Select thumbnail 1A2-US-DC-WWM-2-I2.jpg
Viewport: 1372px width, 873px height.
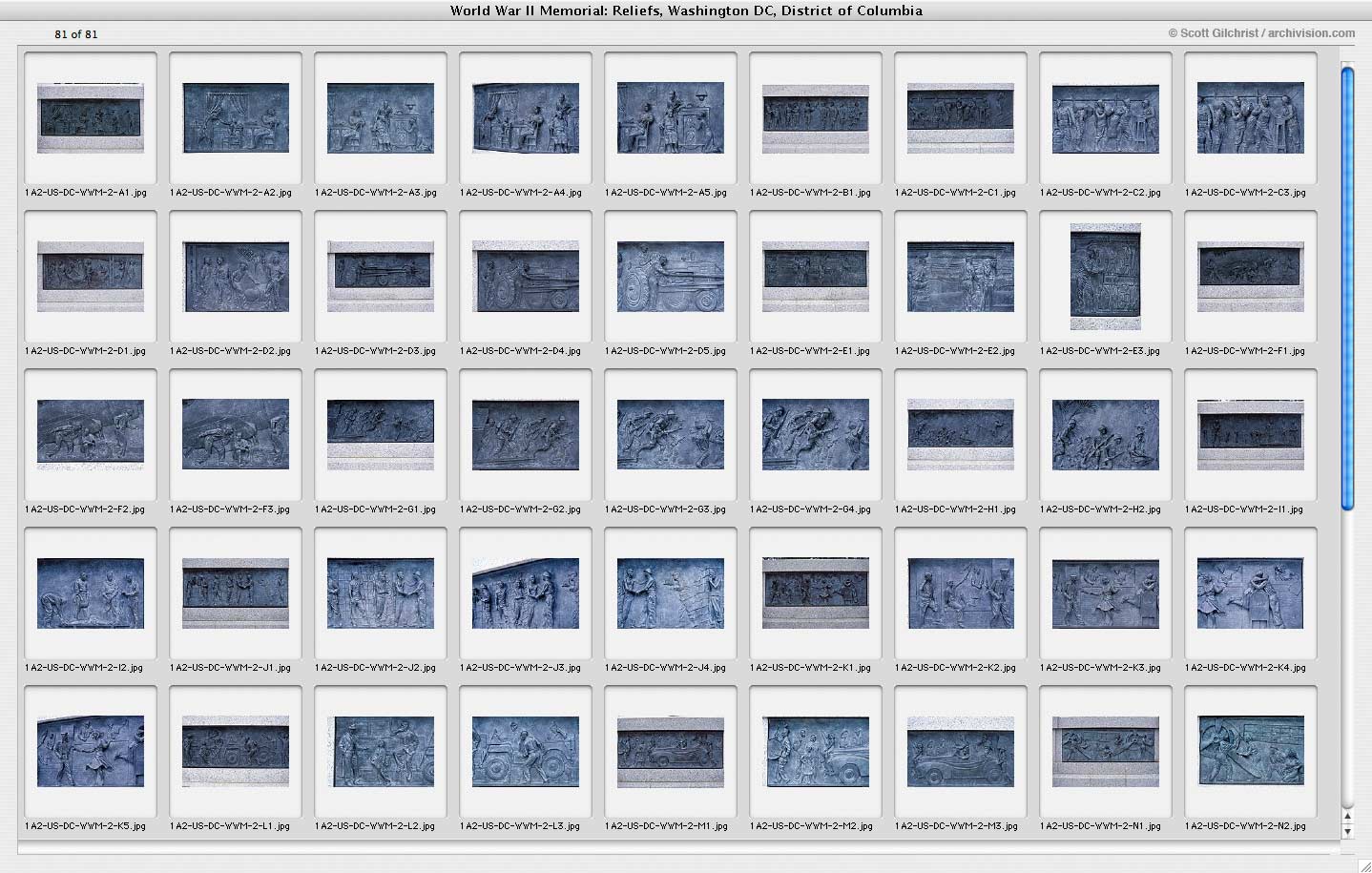coord(91,593)
